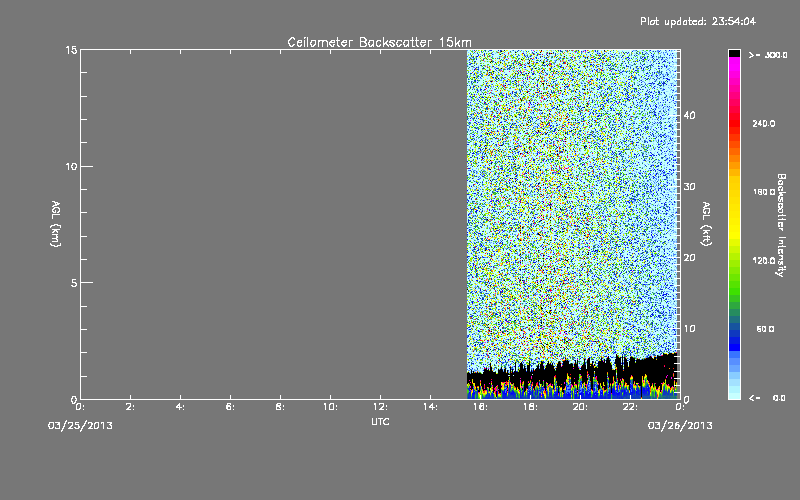Click the 03/26/2013 end date label

[680, 426]
